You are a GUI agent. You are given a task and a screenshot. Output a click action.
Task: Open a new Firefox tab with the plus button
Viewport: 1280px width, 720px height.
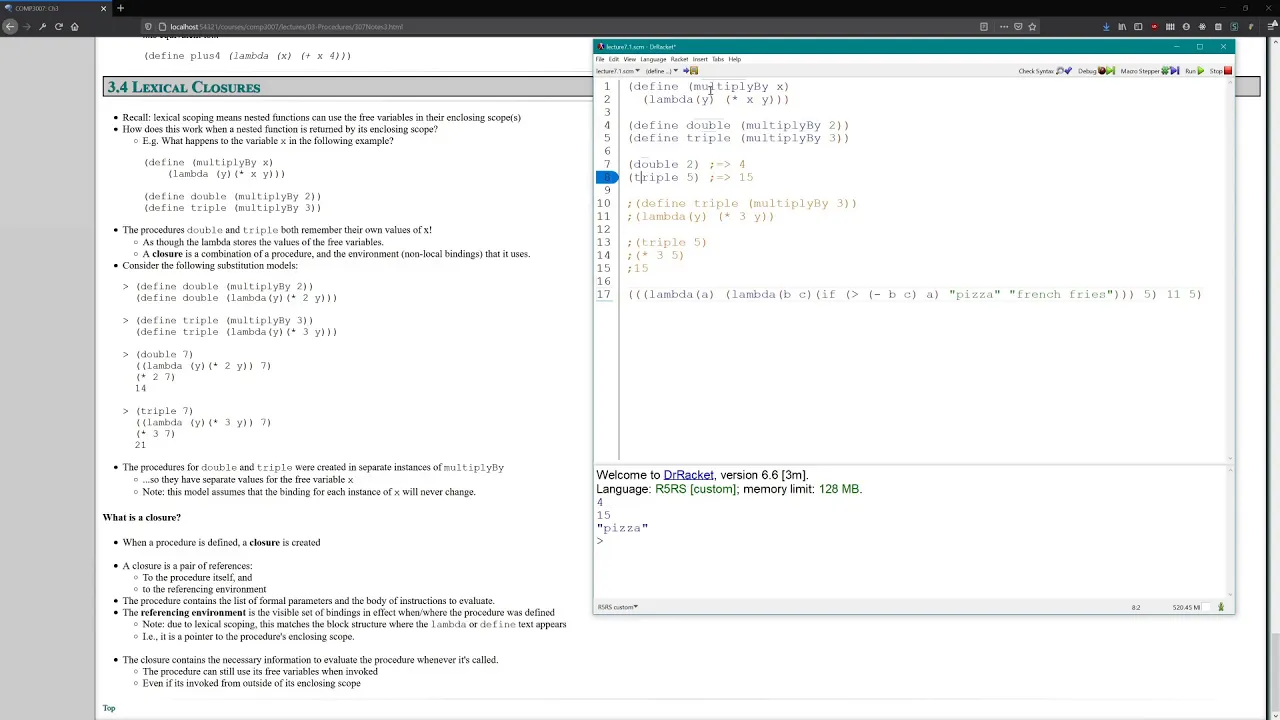point(120,8)
